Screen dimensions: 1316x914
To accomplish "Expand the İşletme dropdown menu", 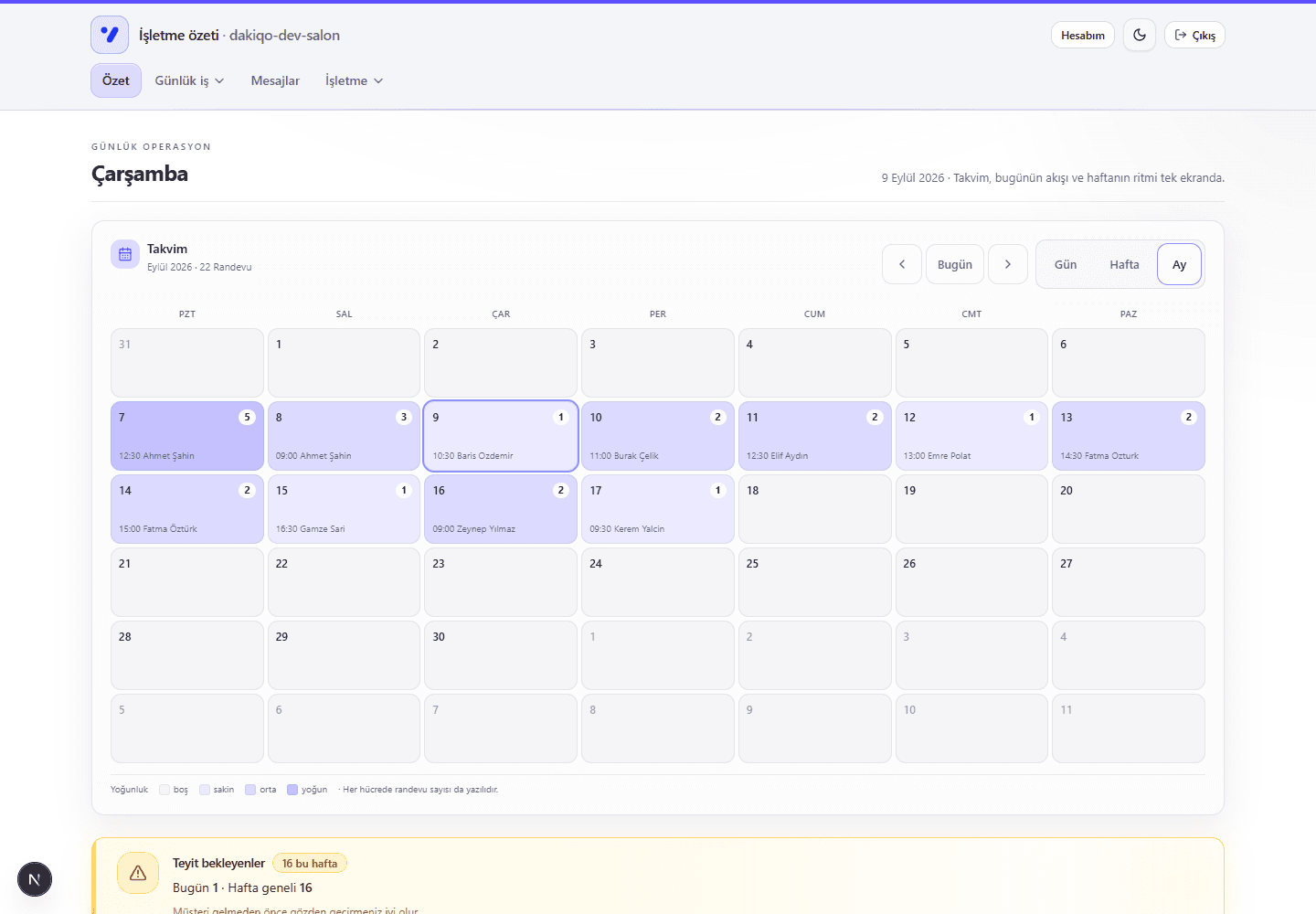I will pos(355,80).
